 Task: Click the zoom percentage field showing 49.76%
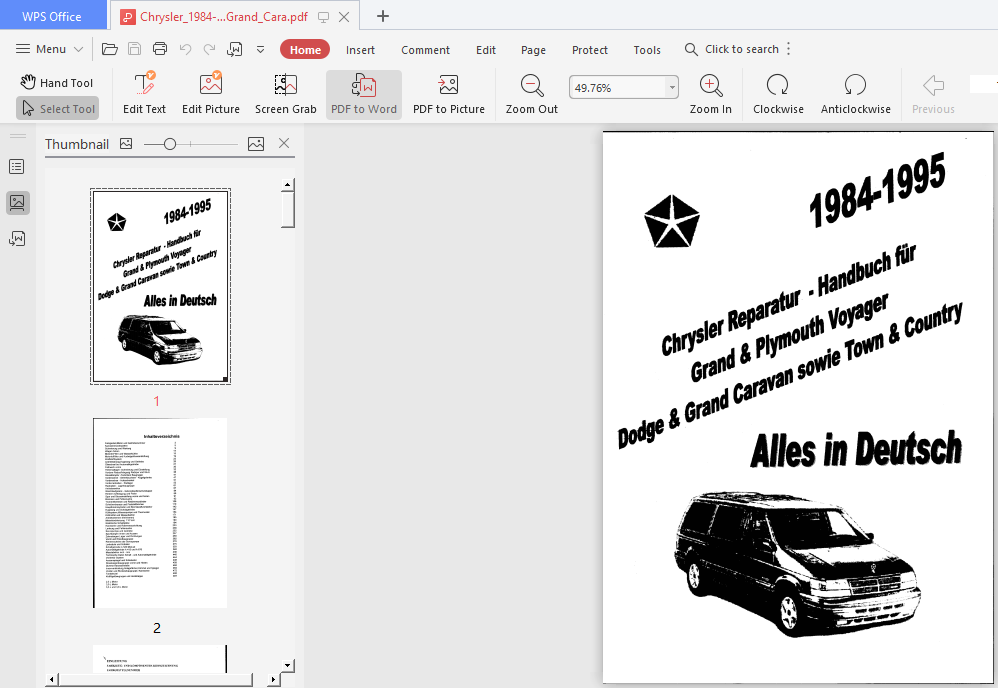617,88
